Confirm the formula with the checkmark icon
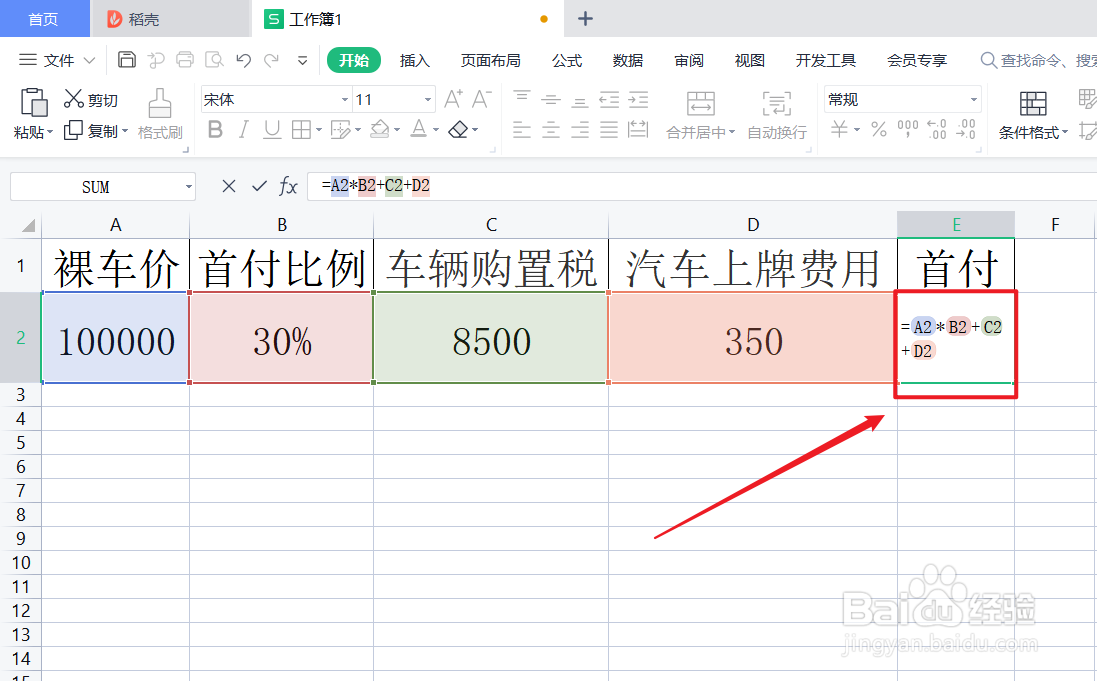Image resolution: width=1097 pixels, height=681 pixels. 259,186
